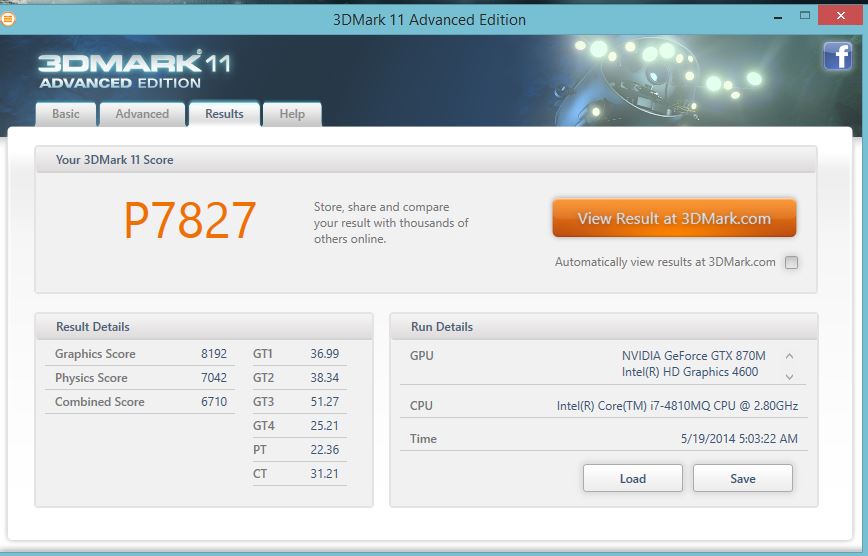Click the run time 5/19/2014 5:03:22 AM
The width and height of the screenshot is (868, 556).
(x=739, y=439)
